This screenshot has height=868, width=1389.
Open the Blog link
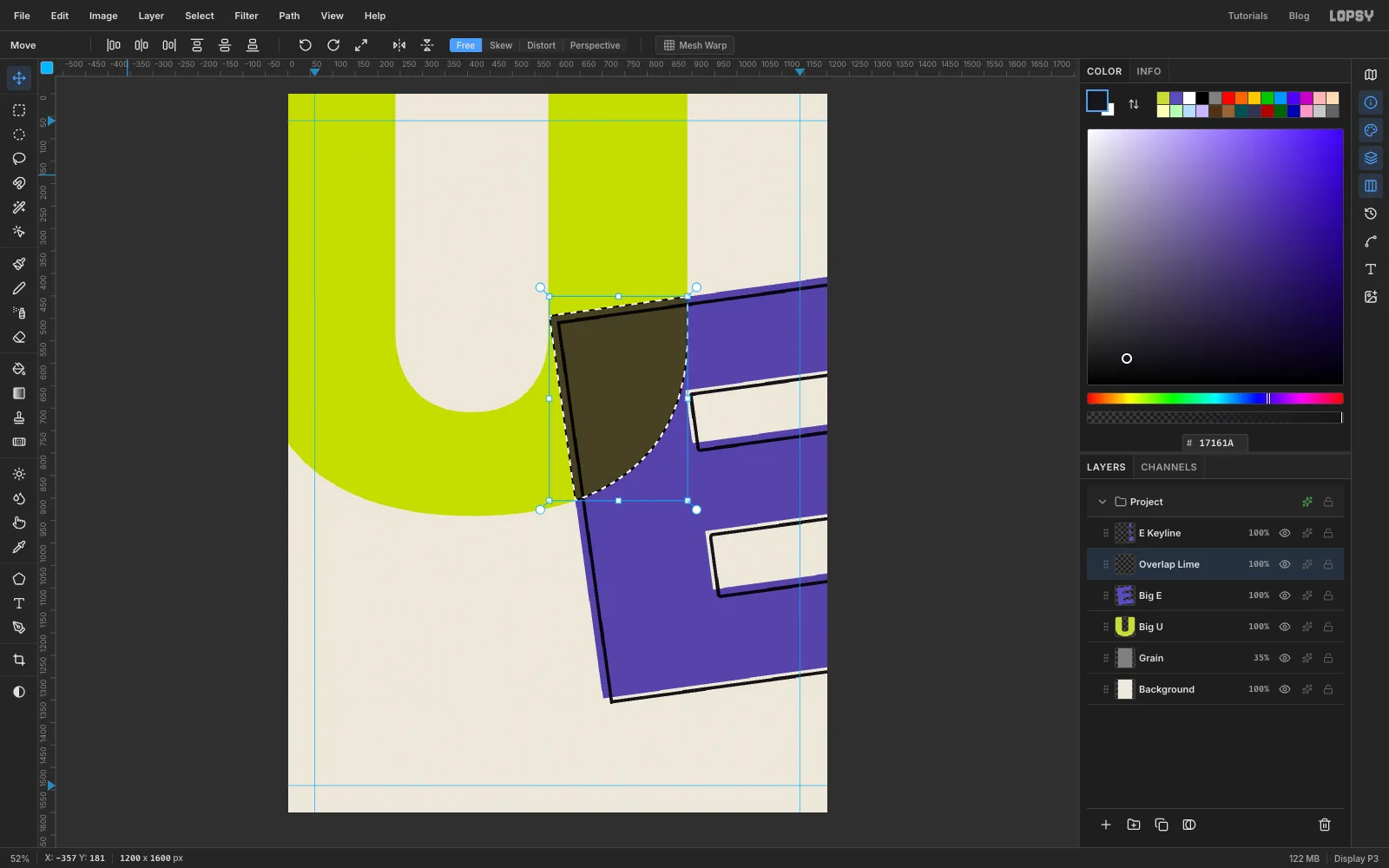[x=1299, y=16]
